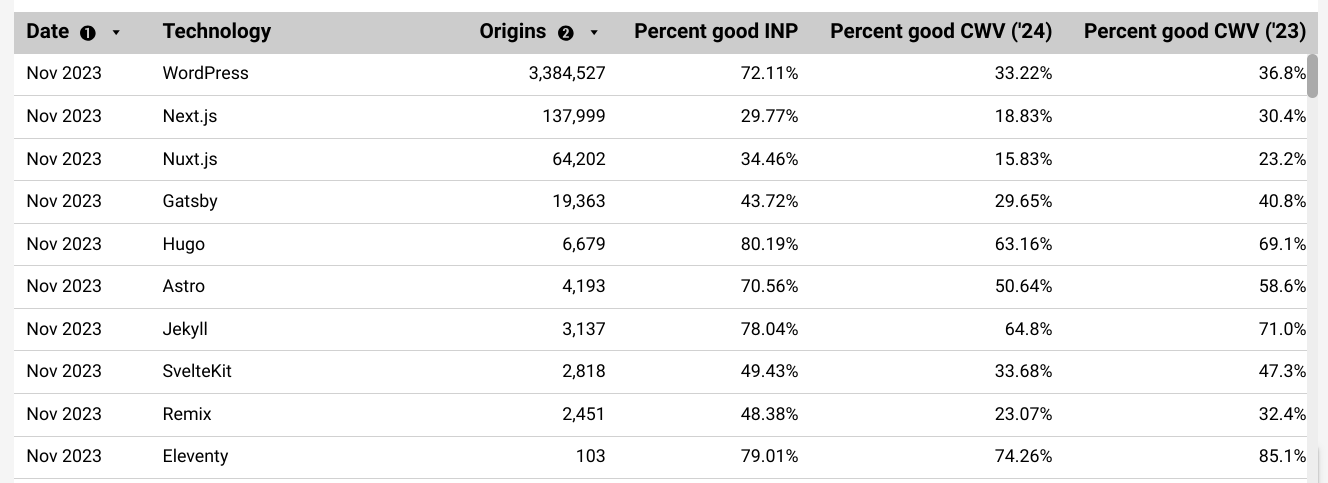
Task: Click the Date column info icon
Action: tap(87, 33)
